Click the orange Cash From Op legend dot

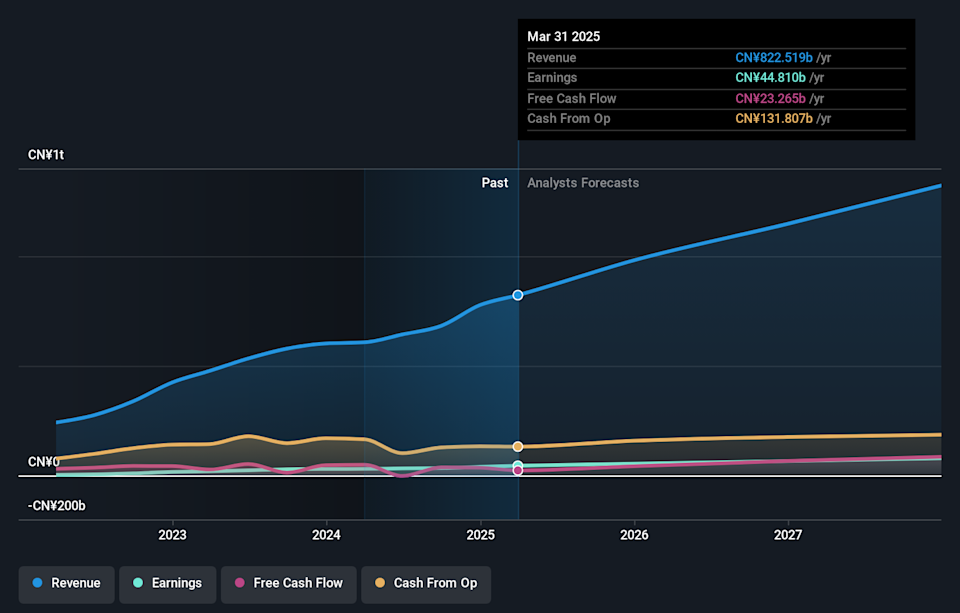(x=380, y=583)
